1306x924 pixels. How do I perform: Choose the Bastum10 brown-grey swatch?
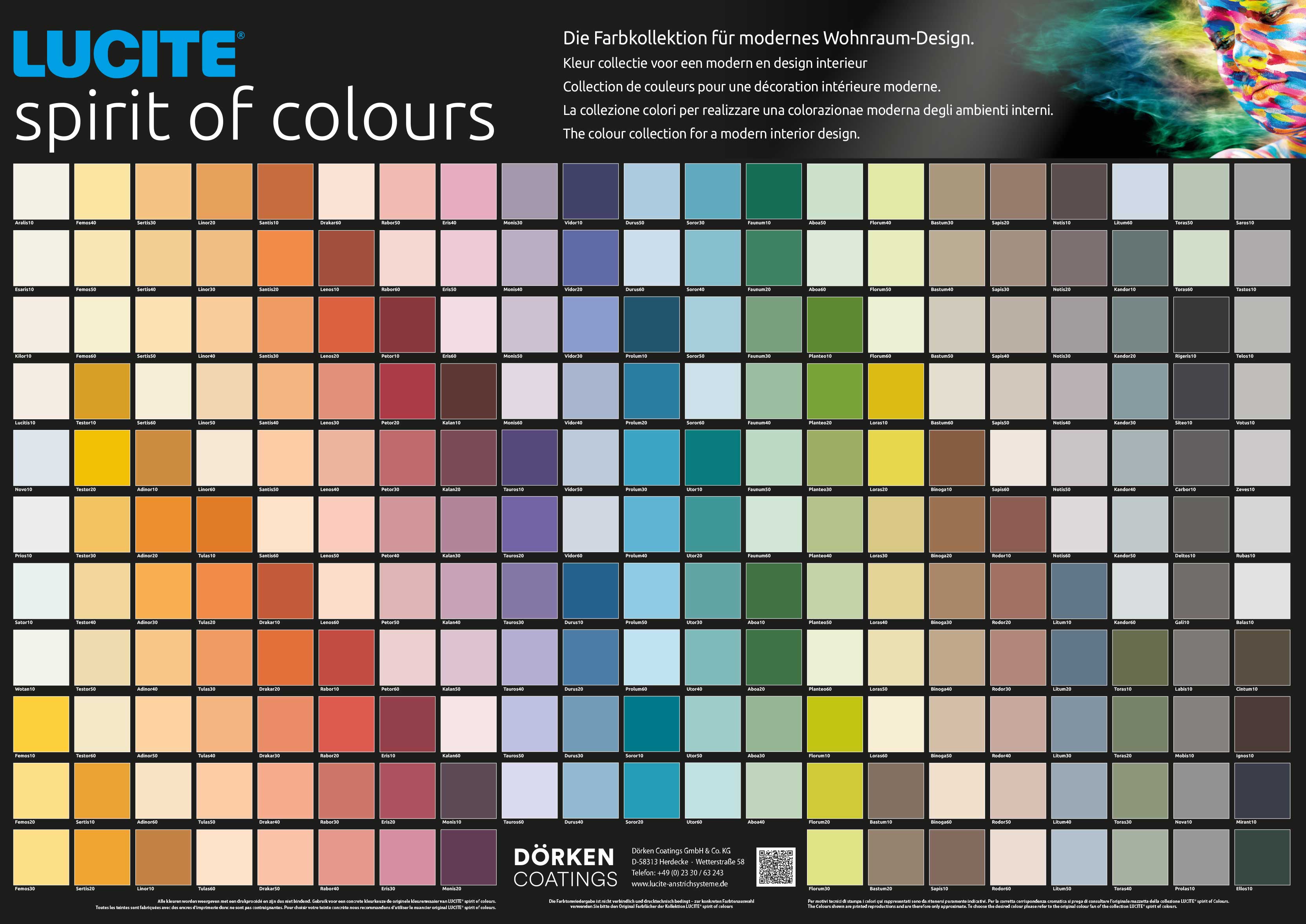click(x=896, y=790)
